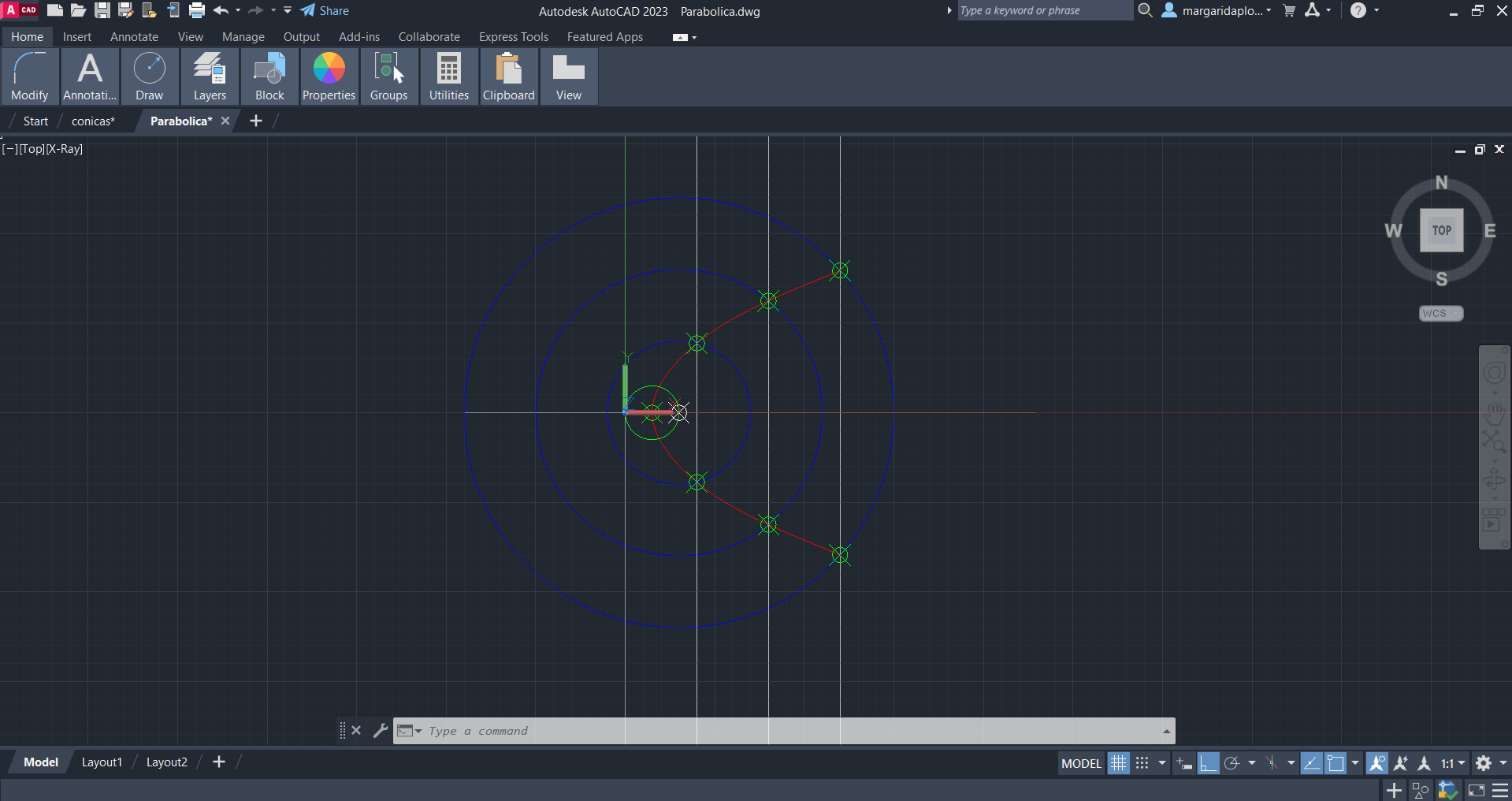Open the WCS coordinate system dropdown
Screen dimensions: 1512x801
[1441, 313]
